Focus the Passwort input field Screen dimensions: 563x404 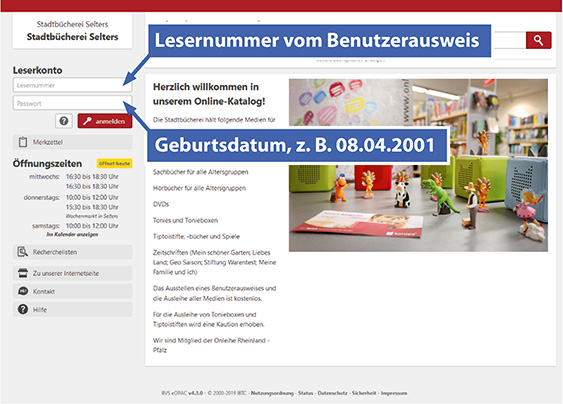pyautogui.click(x=72, y=103)
